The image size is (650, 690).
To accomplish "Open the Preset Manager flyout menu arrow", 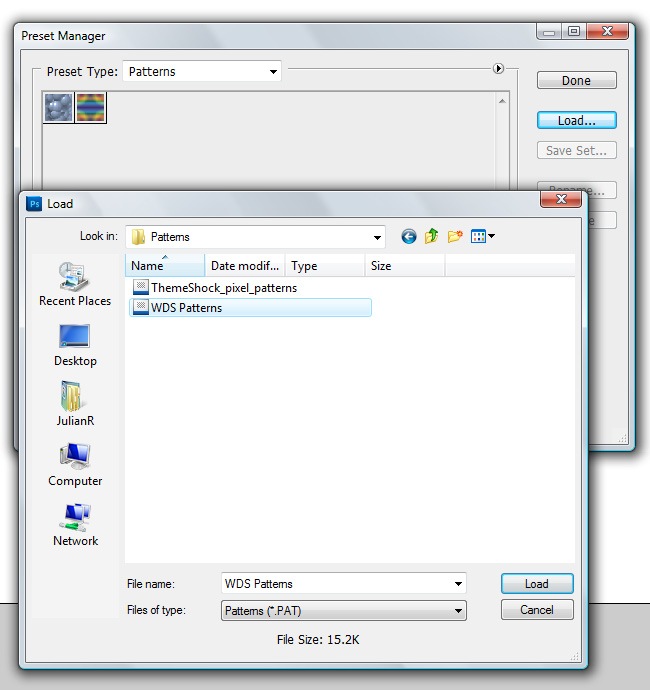I will coord(498,69).
